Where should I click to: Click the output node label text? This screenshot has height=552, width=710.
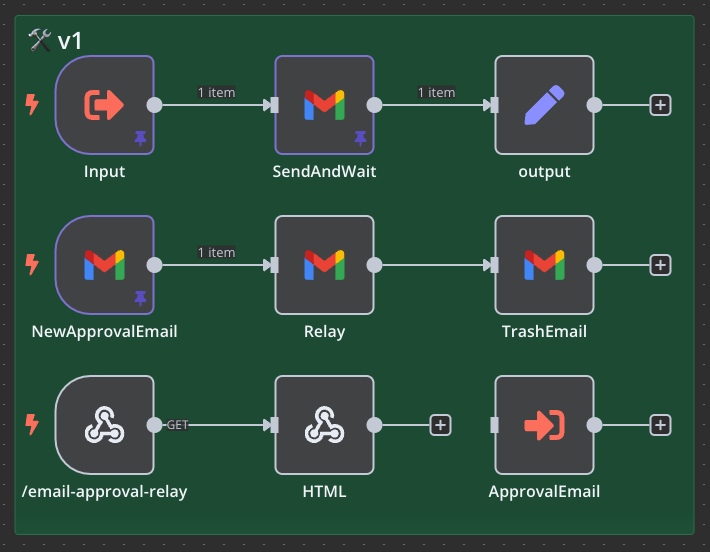pos(544,172)
